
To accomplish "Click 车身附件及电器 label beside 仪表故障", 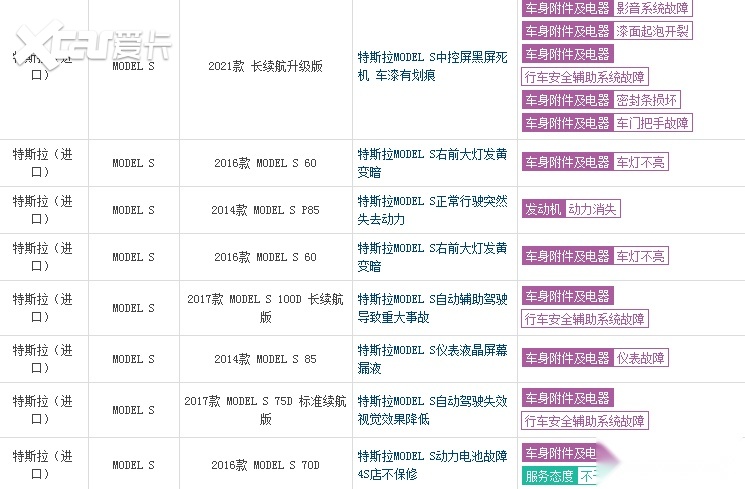I will pos(568,358).
